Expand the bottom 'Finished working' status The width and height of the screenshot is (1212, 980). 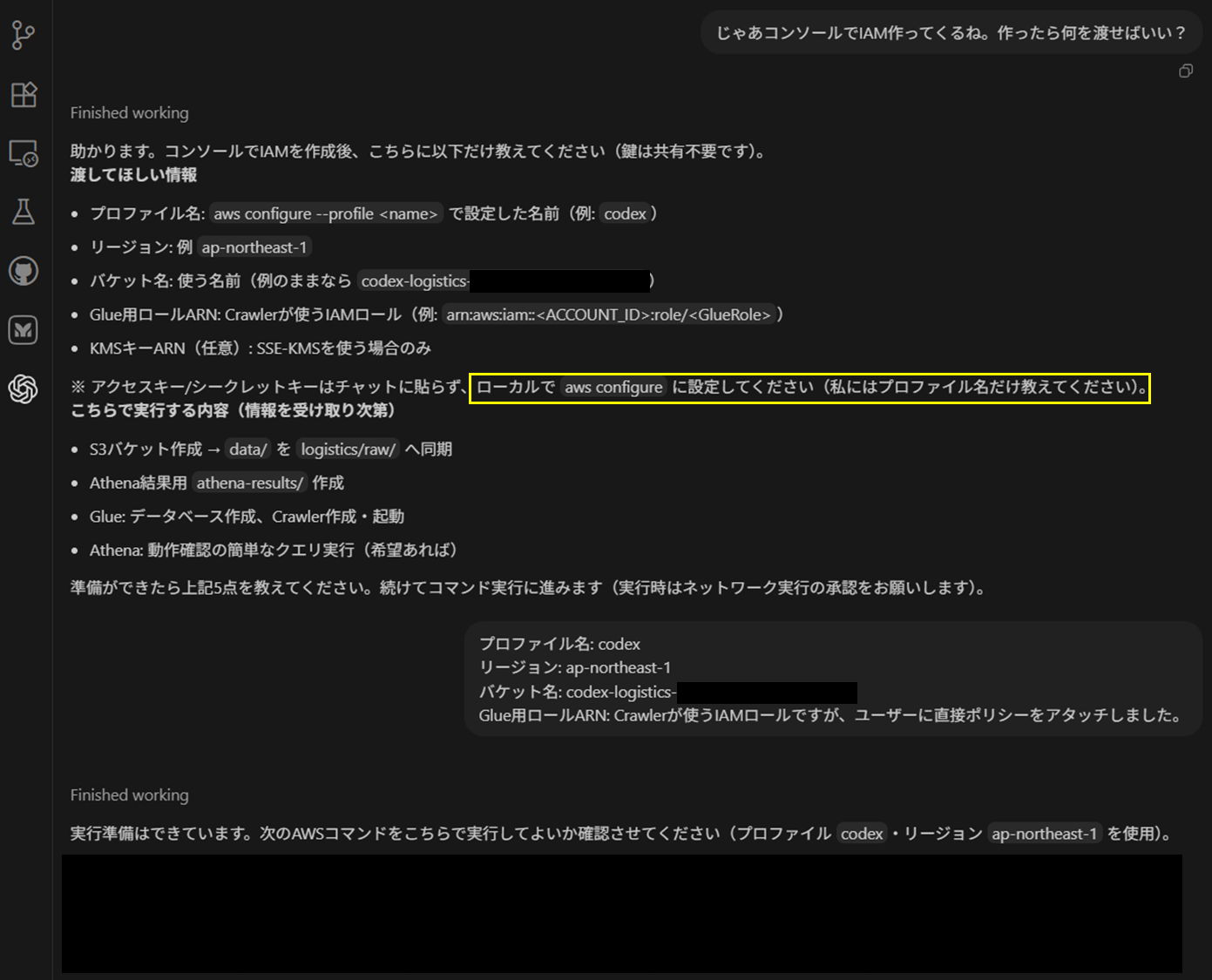(x=129, y=794)
